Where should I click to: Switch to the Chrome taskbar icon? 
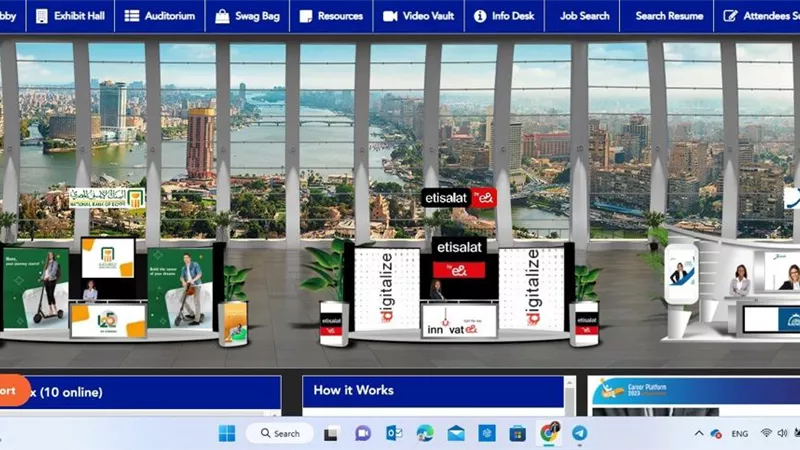[549, 433]
